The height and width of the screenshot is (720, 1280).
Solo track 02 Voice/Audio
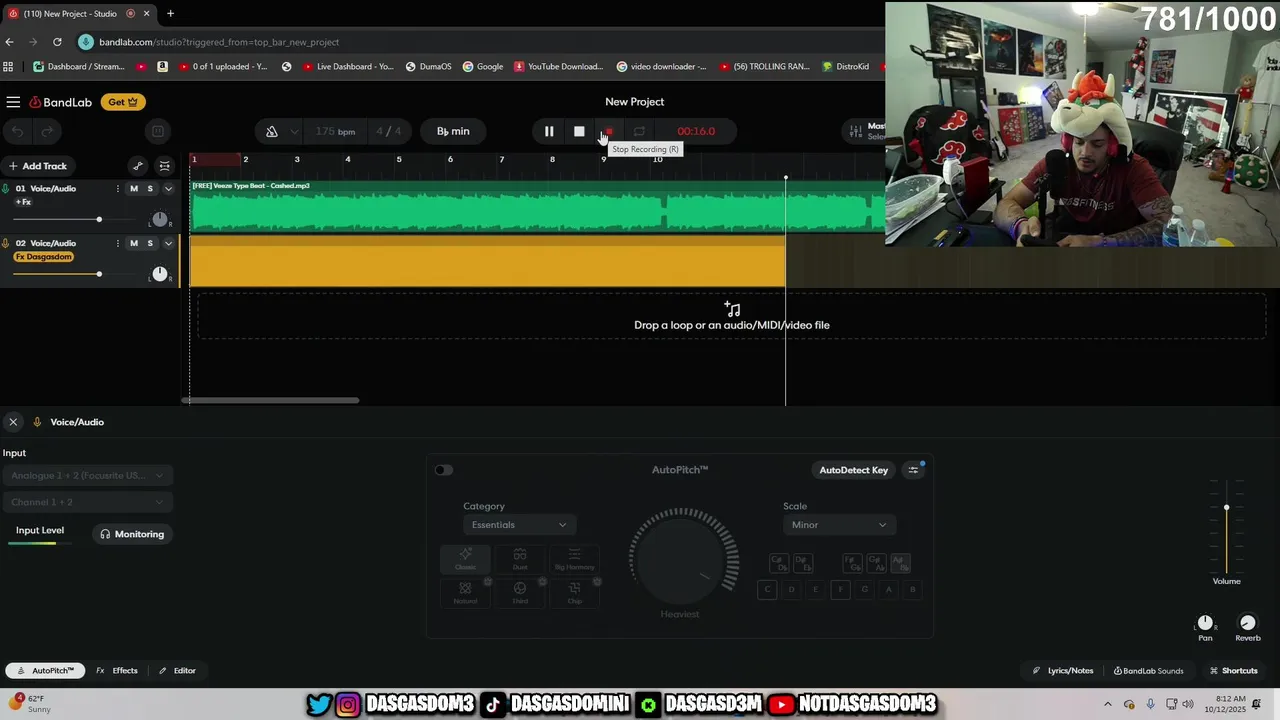[150, 243]
